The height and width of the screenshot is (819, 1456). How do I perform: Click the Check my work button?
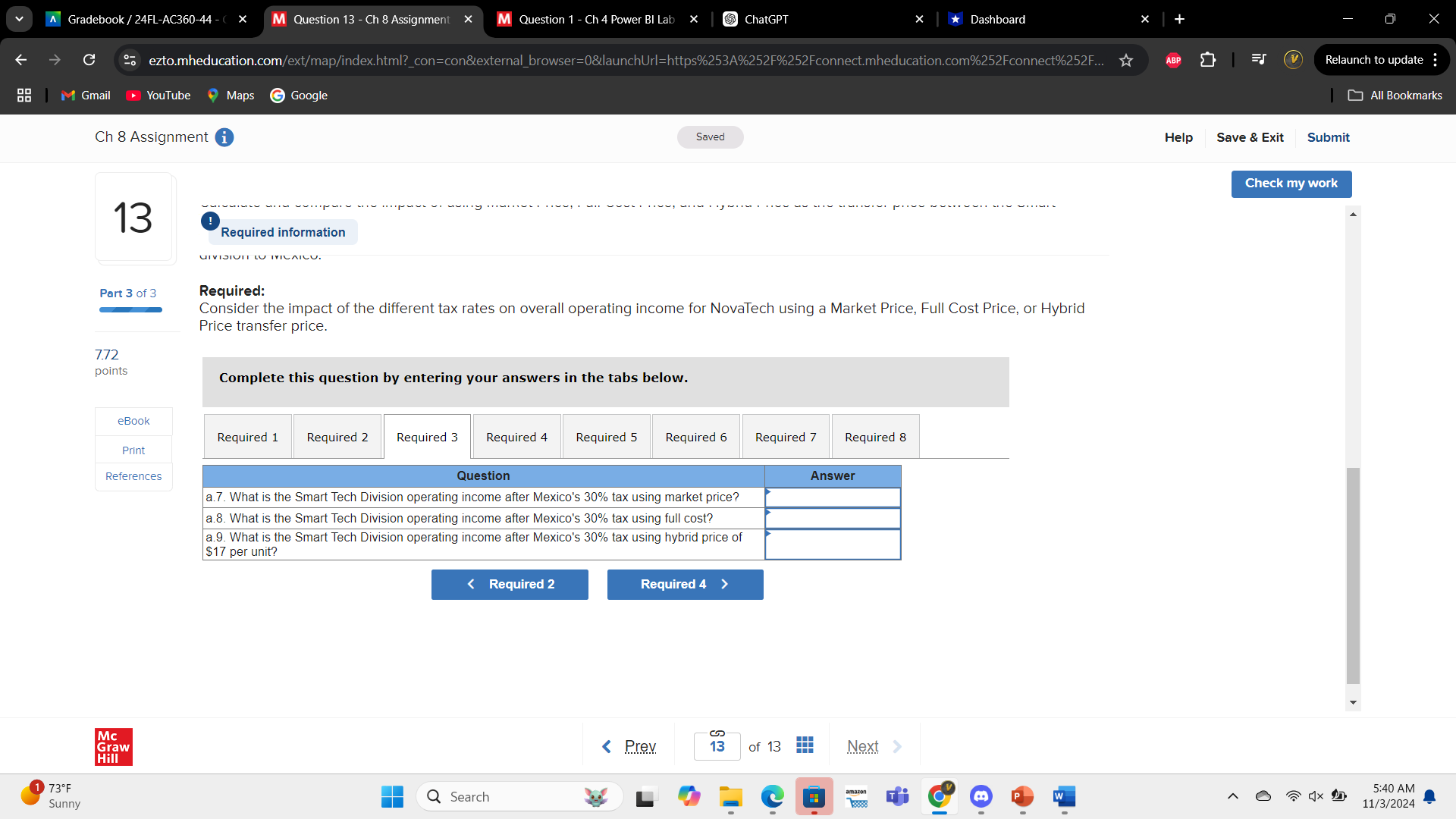(x=1291, y=184)
